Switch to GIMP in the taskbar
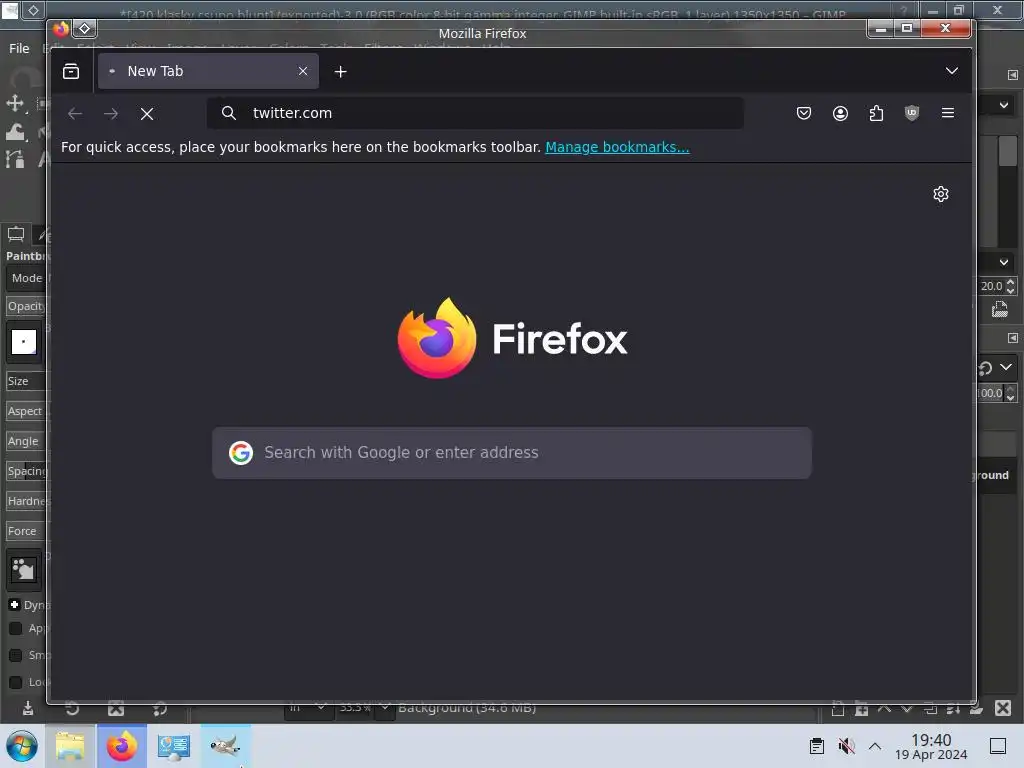Viewport: 1024px width, 768px height. [x=225, y=746]
